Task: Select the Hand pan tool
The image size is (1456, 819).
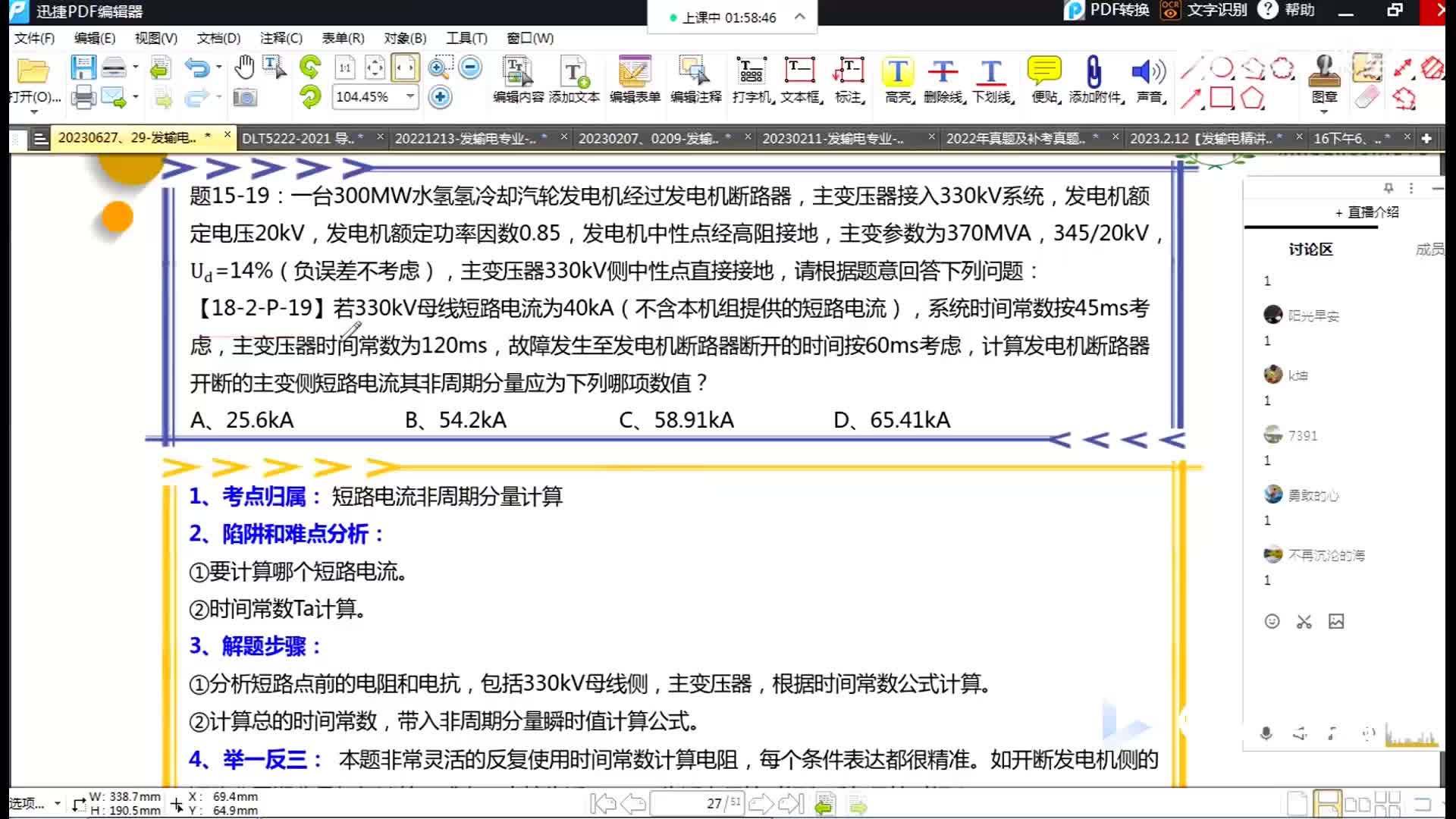Action: (x=244, y=68)
